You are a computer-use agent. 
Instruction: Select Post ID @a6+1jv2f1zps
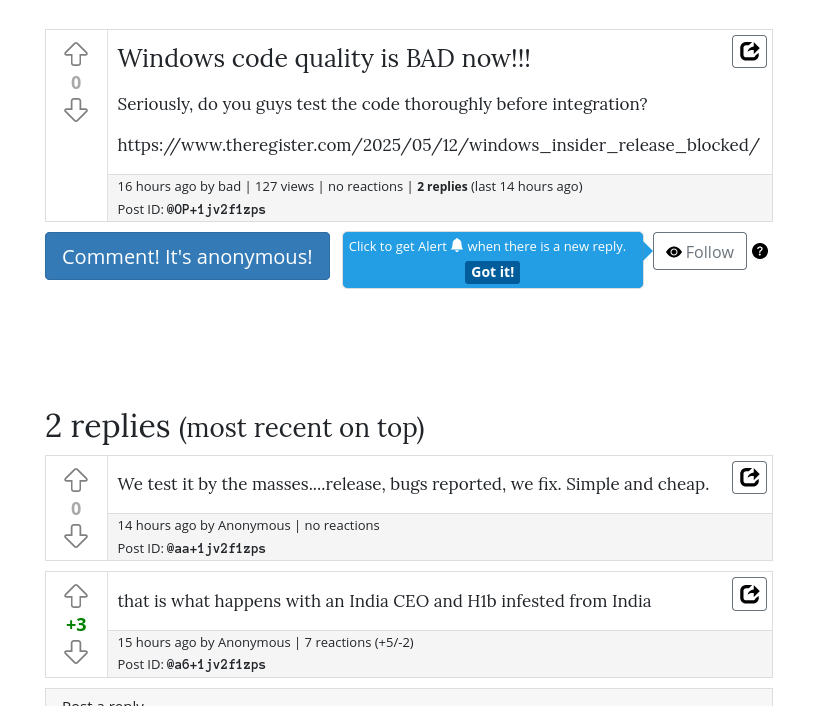coord(216,665)
